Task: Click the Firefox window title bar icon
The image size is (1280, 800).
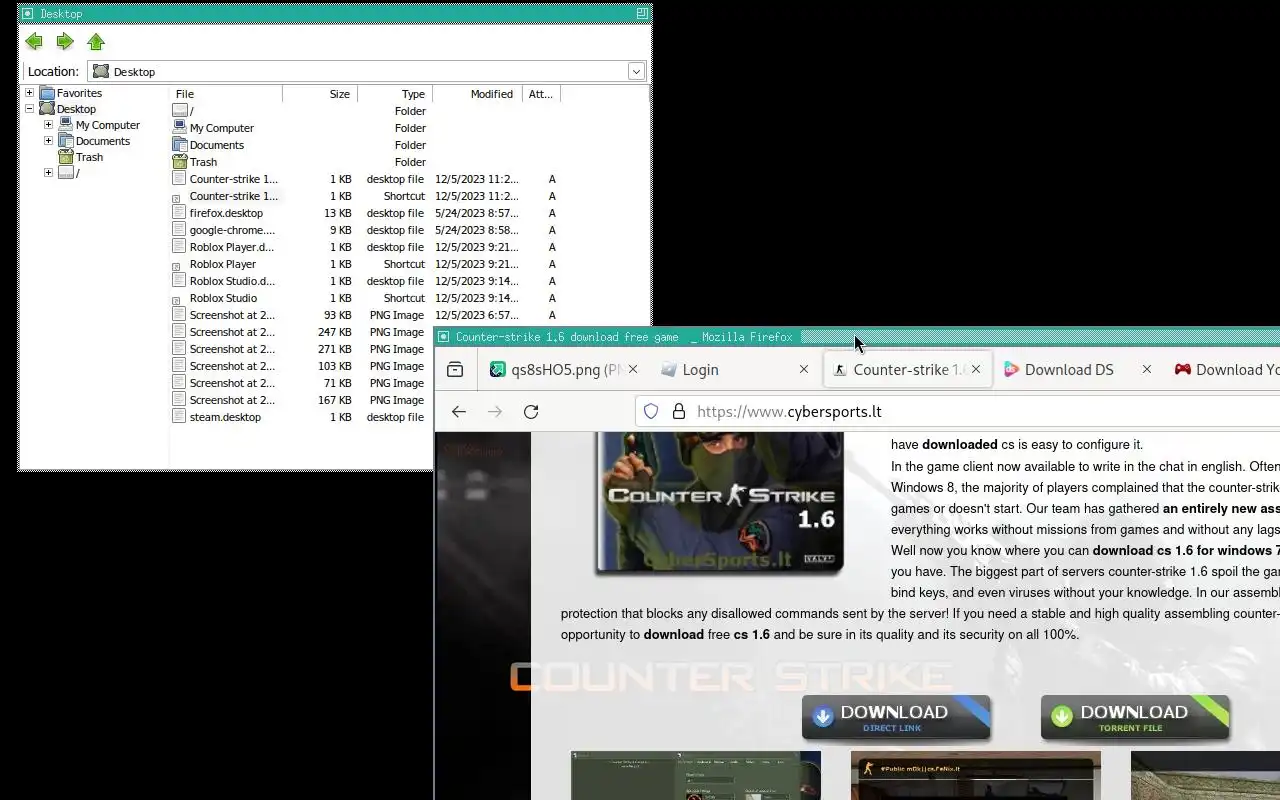Action: 444,337
